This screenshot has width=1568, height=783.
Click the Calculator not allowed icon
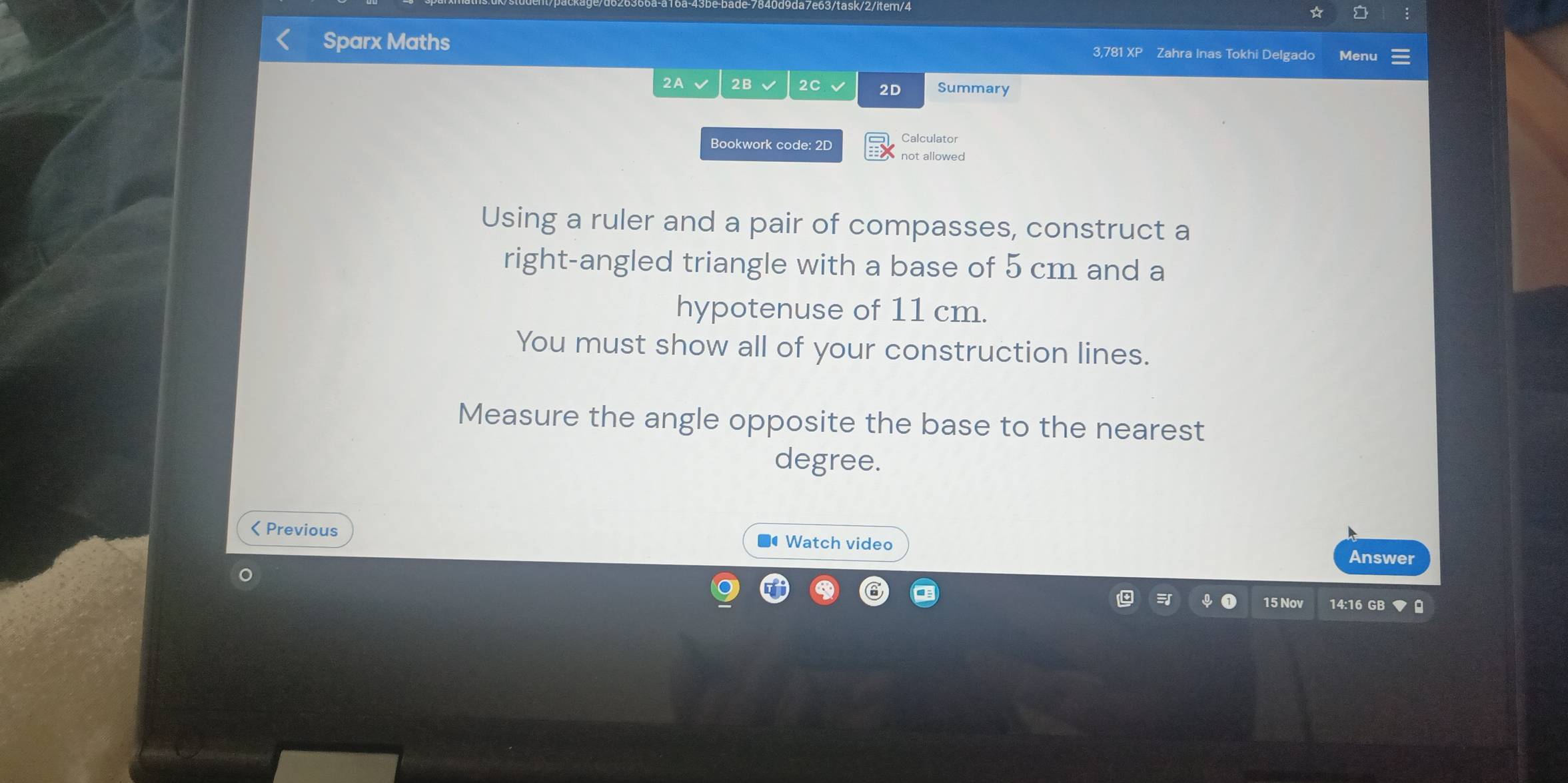878,145
